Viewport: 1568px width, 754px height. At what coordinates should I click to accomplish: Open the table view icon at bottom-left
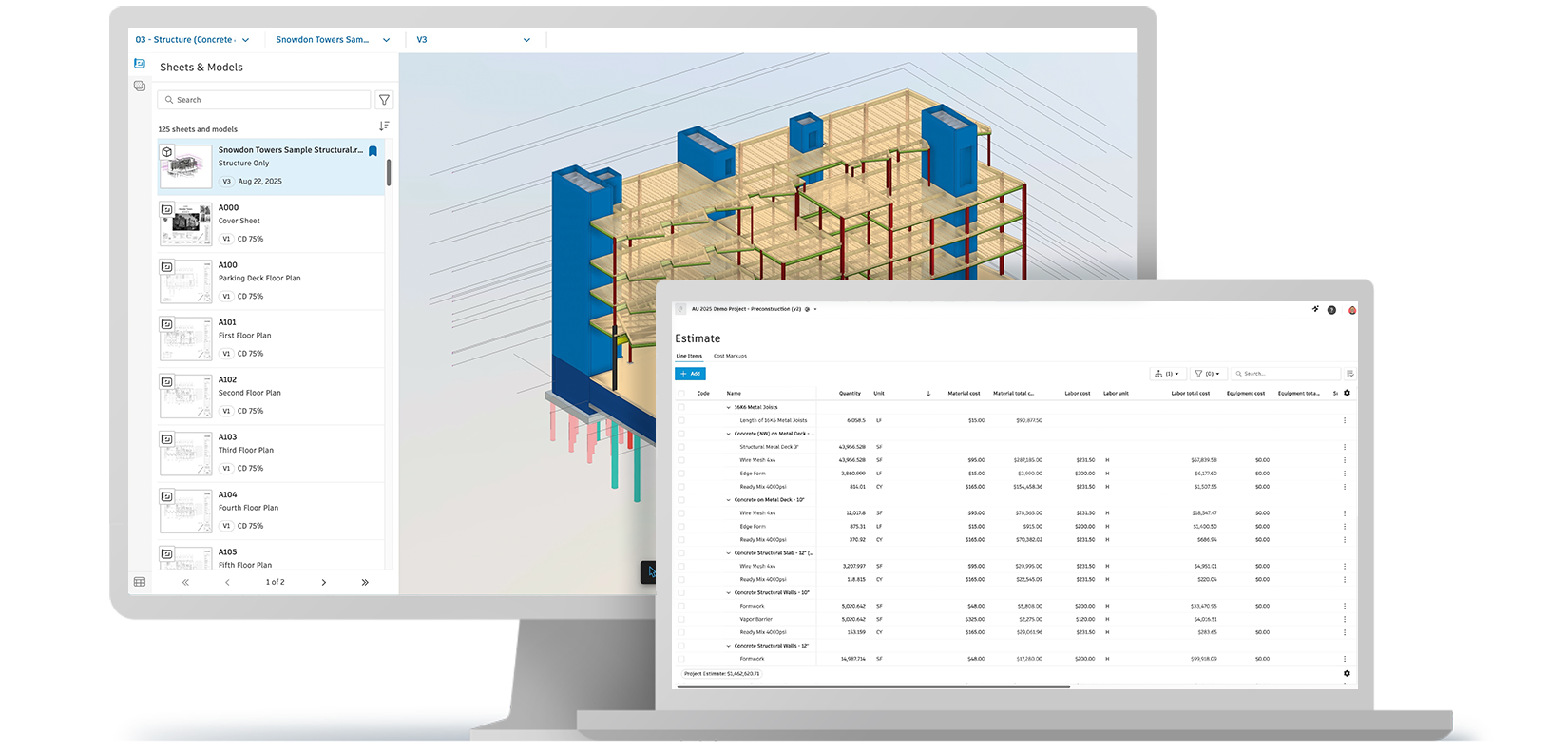[x=140, y=582]
